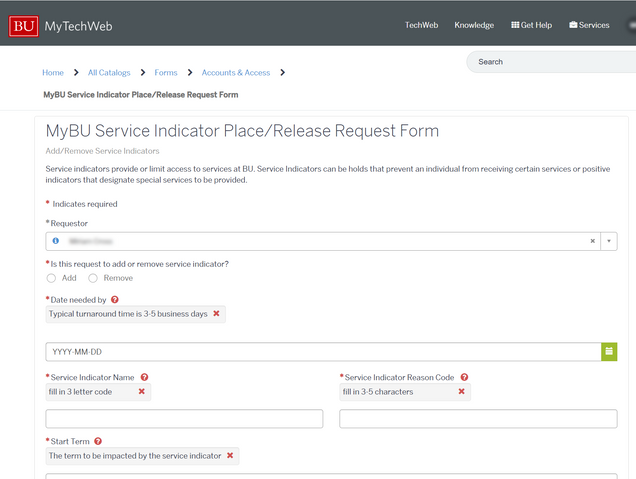Focus the Search field

[x=552, y=62]
